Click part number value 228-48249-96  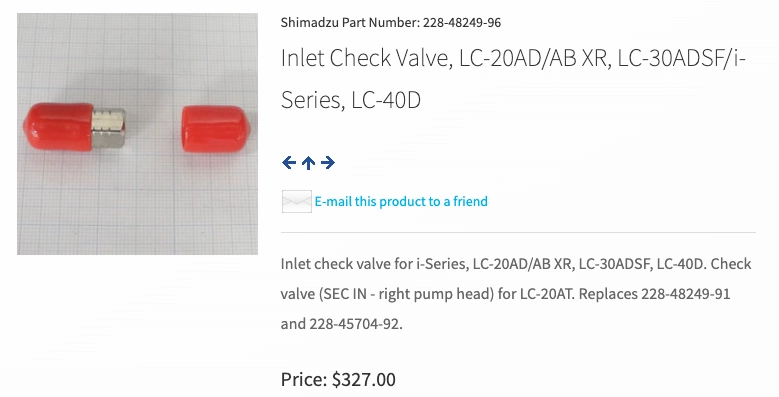pos(462,22)
